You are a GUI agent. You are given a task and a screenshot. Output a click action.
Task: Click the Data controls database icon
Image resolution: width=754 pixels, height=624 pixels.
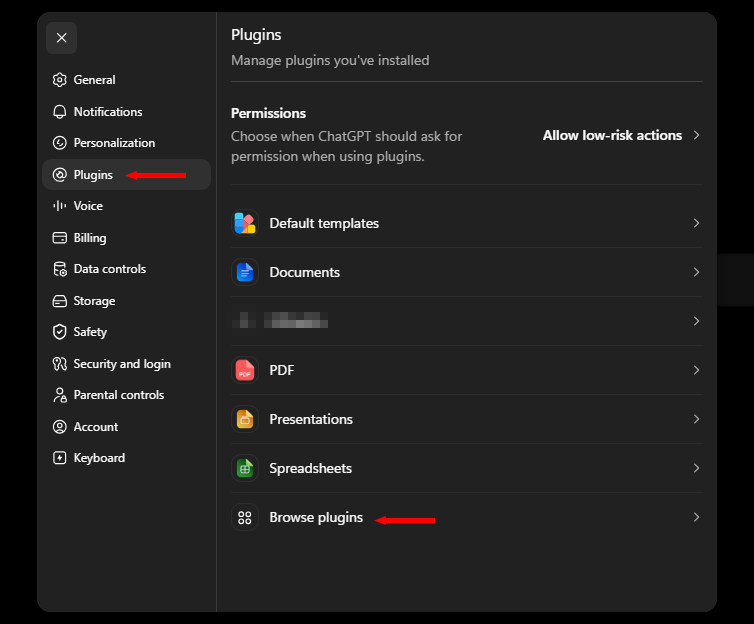click(x=60, y=269)
